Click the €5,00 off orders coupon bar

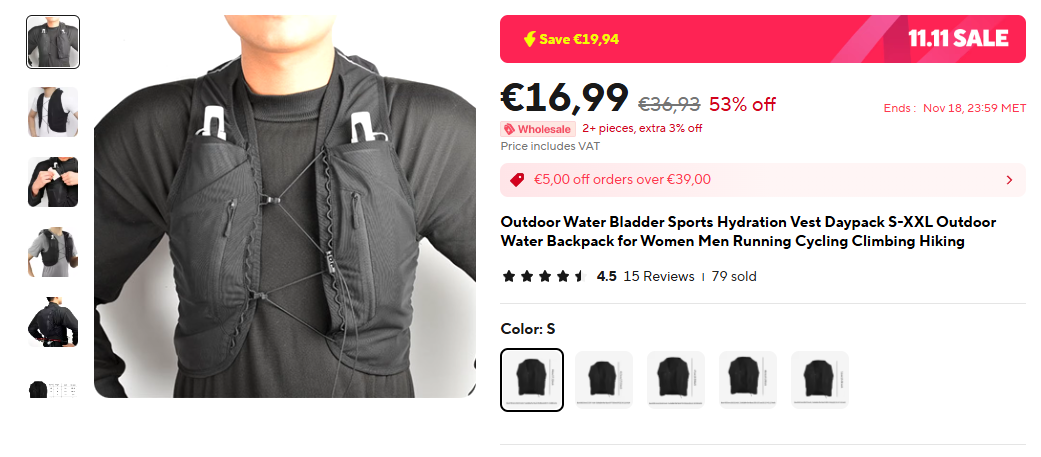[x=762, y=180]
